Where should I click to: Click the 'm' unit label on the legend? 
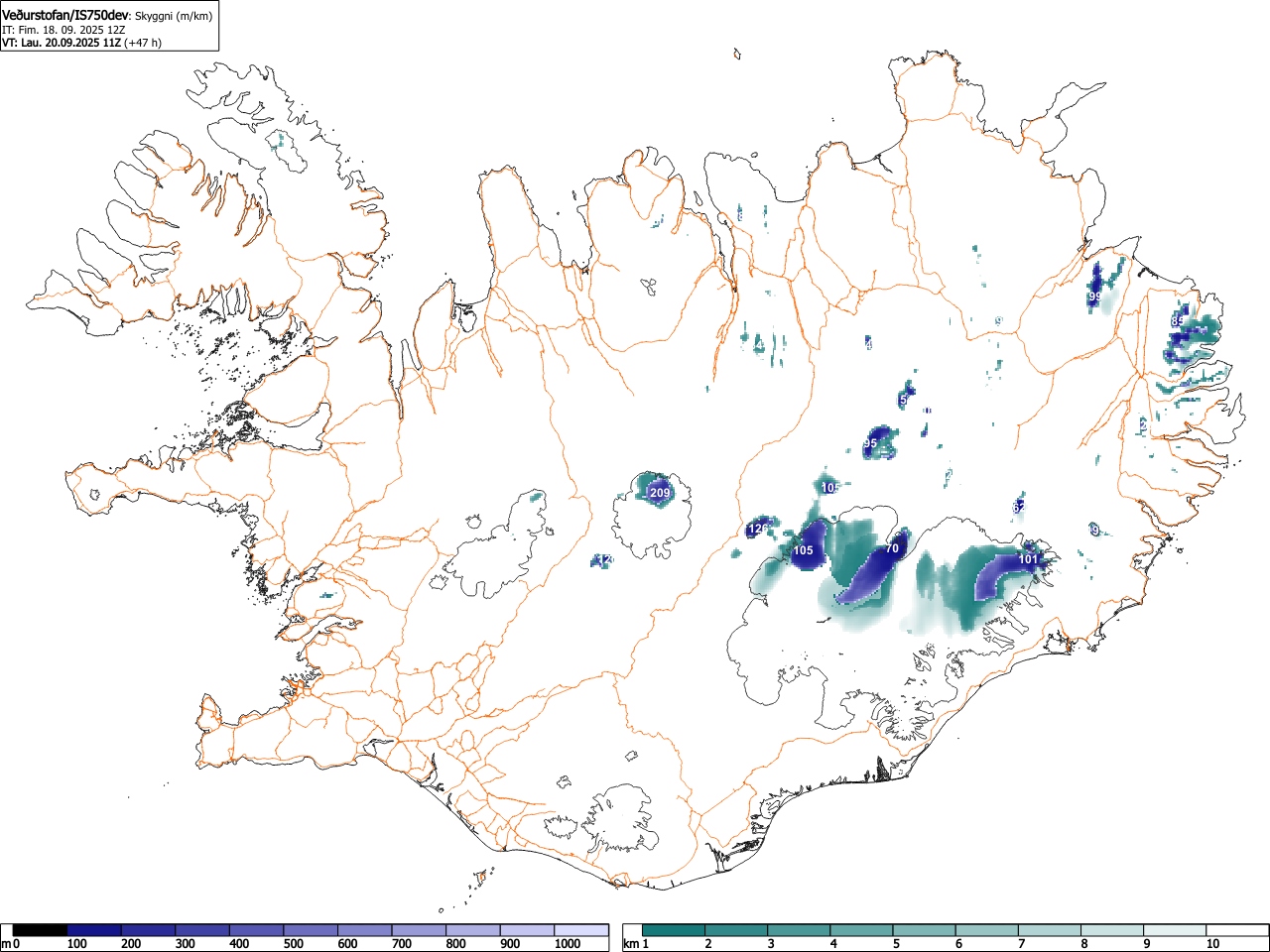click(x=7, y=944)
